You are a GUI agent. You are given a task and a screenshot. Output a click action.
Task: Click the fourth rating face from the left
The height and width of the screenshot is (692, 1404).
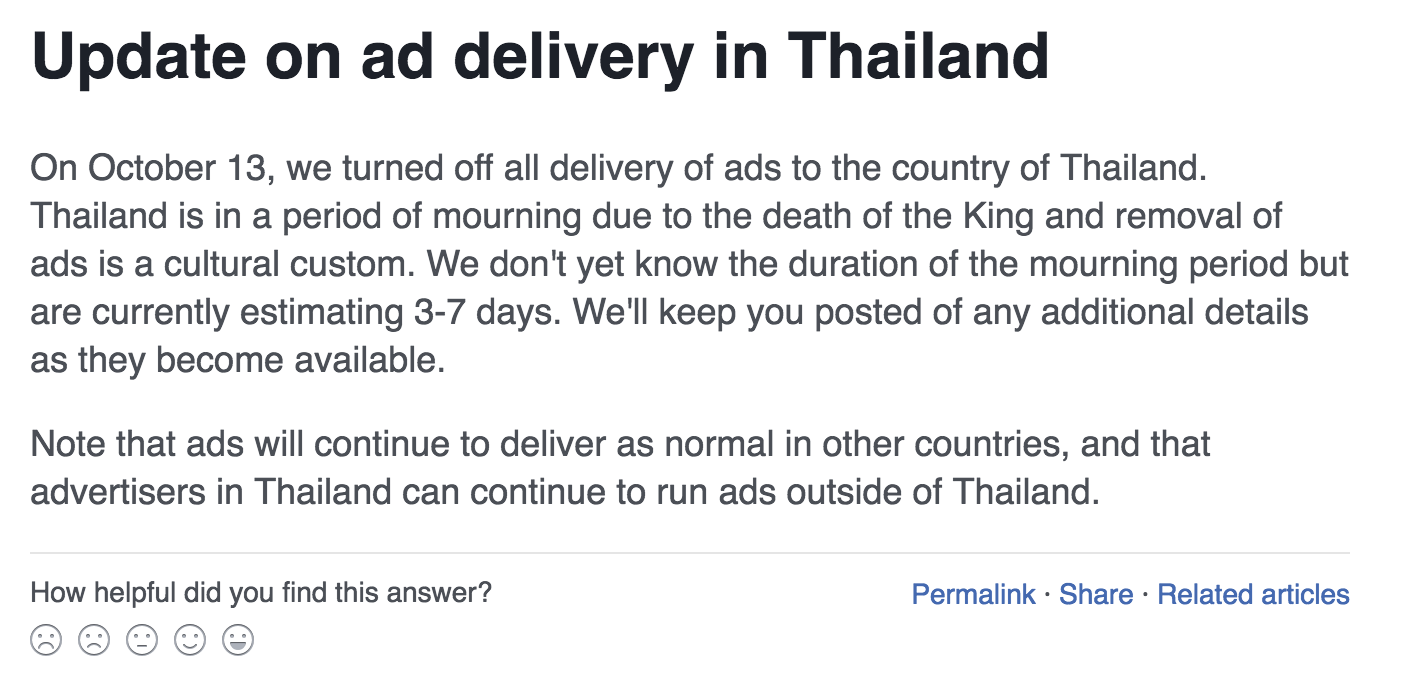(x=189, y=638)
